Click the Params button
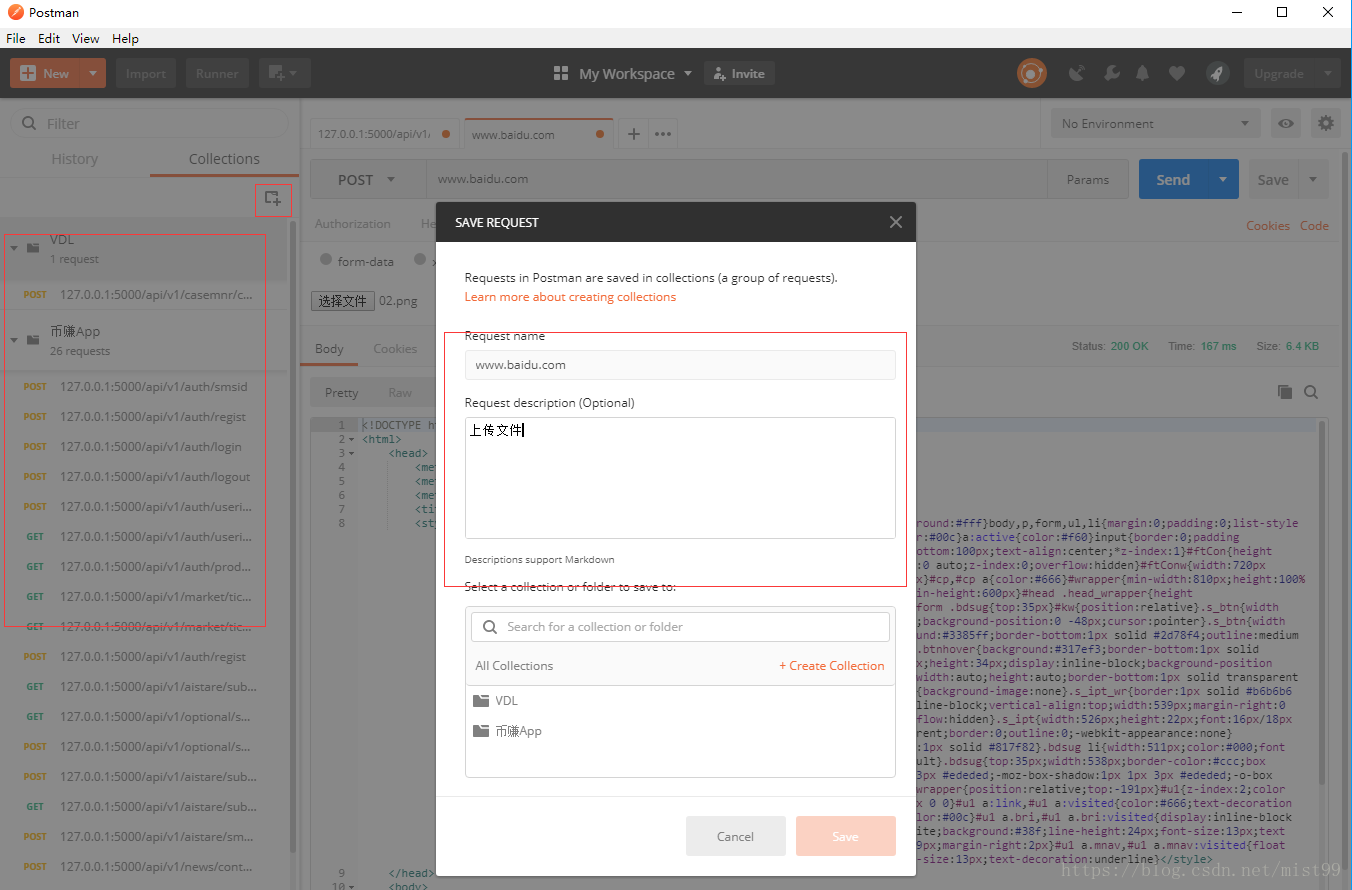 point(1088,180)
